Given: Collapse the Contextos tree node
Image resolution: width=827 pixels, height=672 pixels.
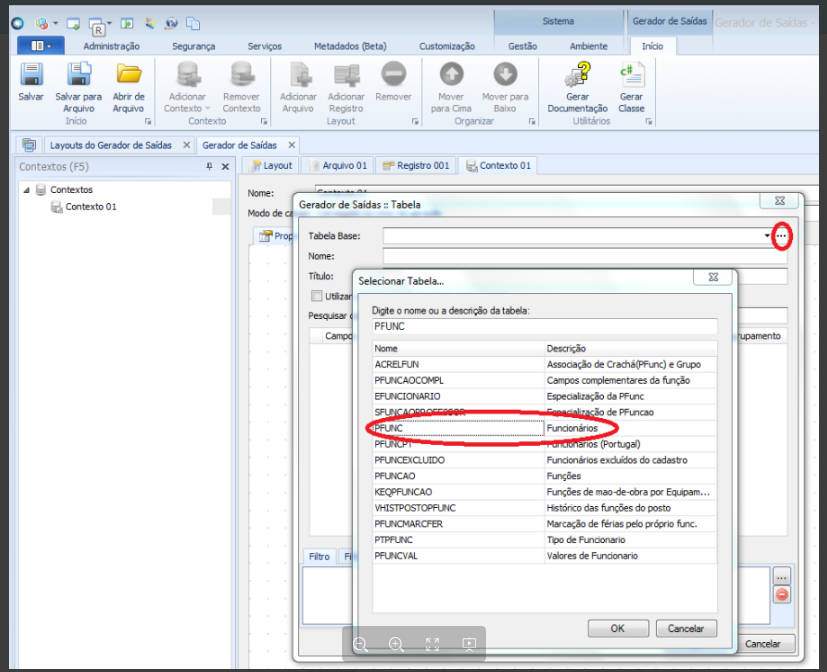Looking at the screenshot, I should click(26, 190).
